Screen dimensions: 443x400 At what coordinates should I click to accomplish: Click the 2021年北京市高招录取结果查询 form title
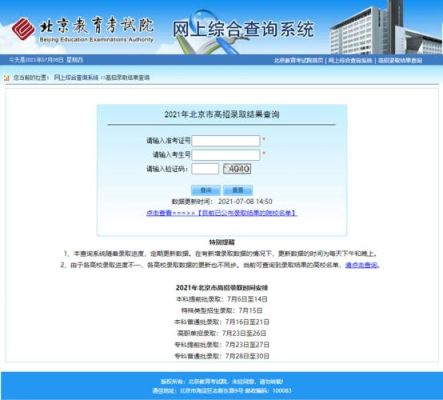222,114
